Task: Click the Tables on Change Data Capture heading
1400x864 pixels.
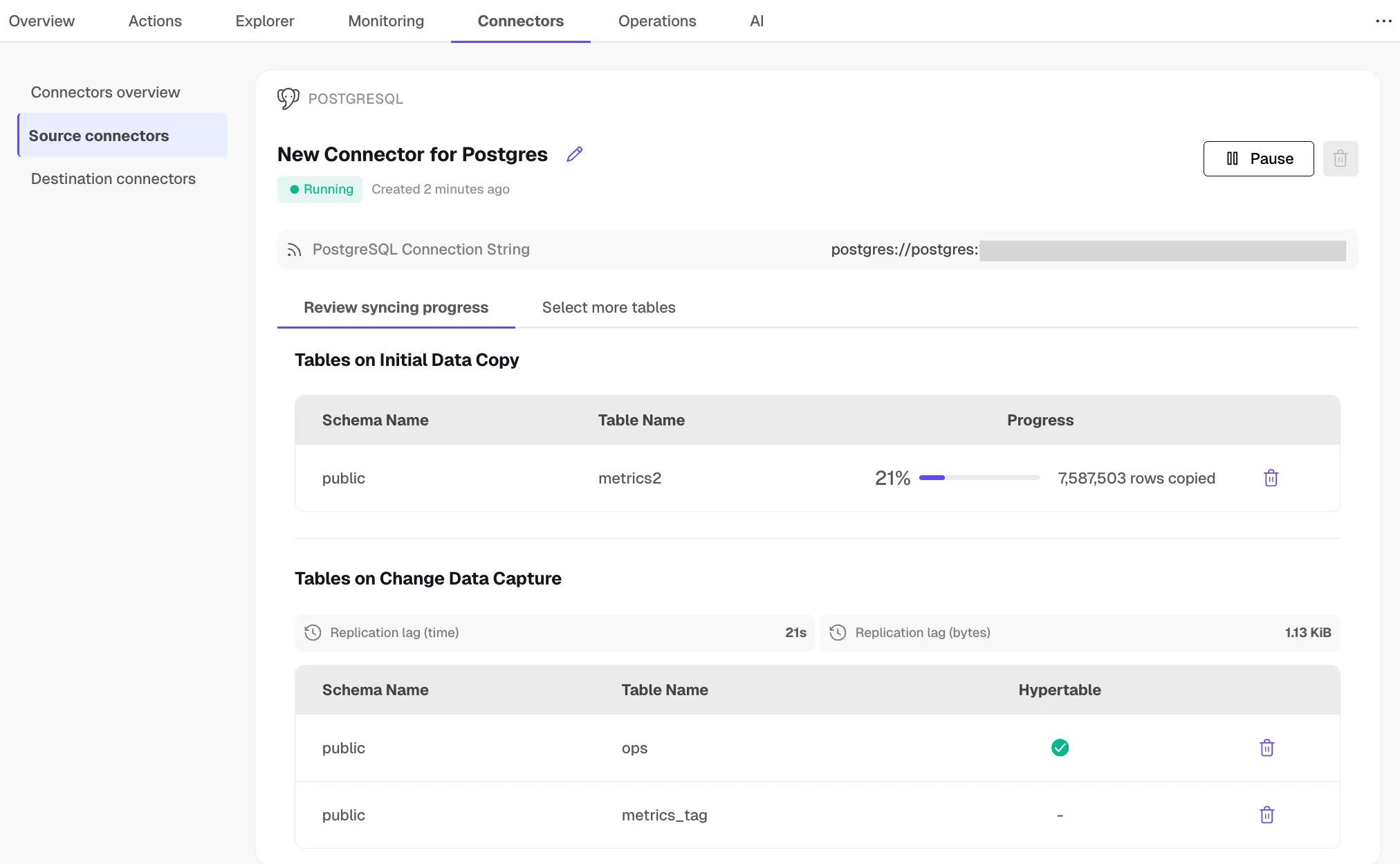Action: tap(428, 578)
